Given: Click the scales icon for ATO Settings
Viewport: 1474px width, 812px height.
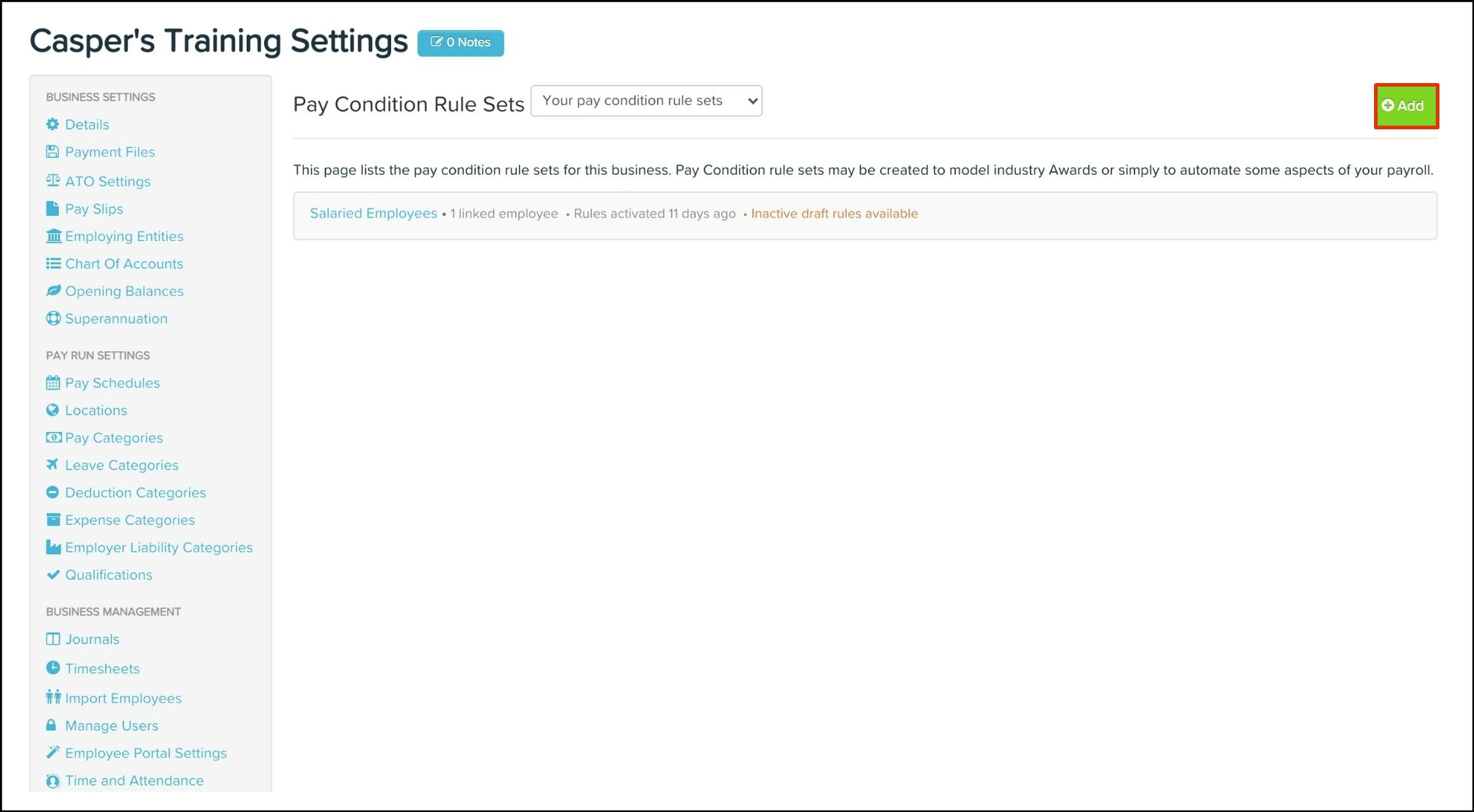Looking at the screenshot, I should click(52, 181).
